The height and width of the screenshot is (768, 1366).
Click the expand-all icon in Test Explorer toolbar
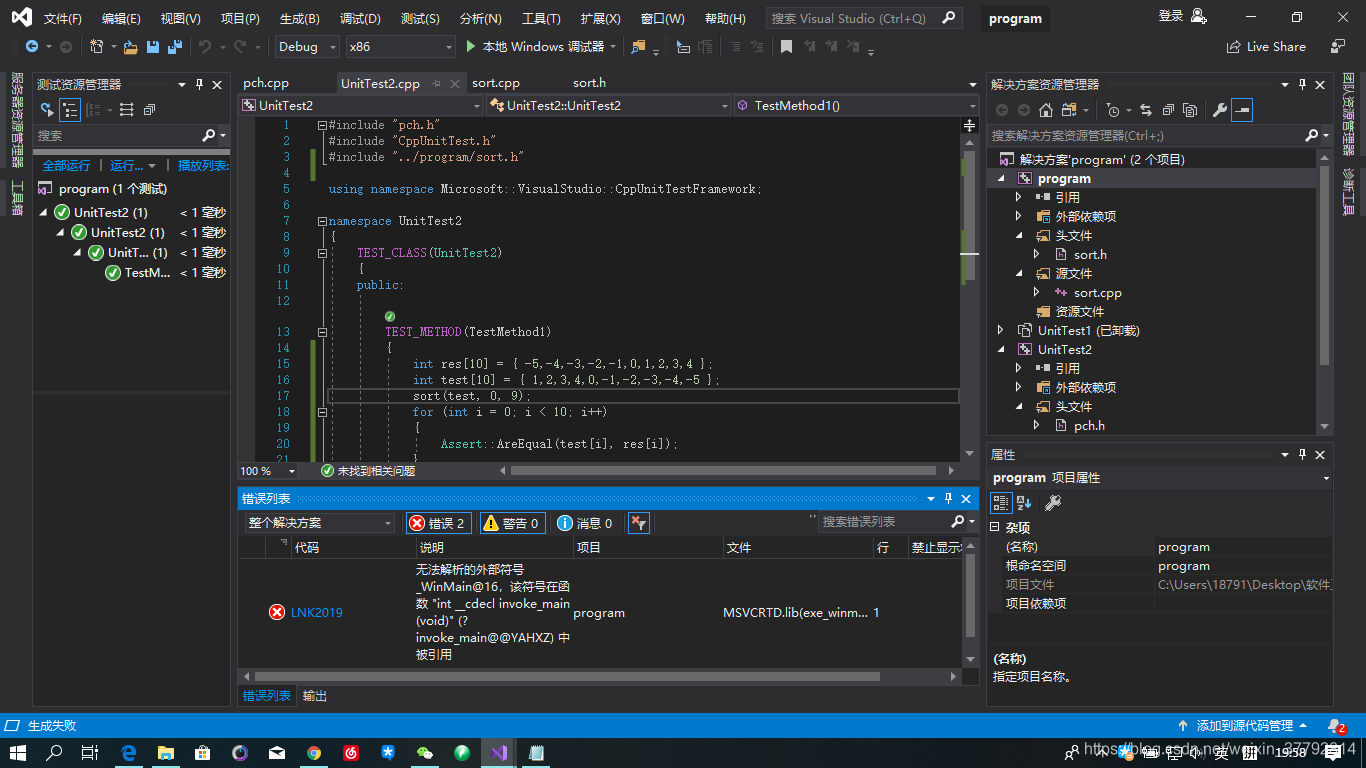click(x=127, y=110)
